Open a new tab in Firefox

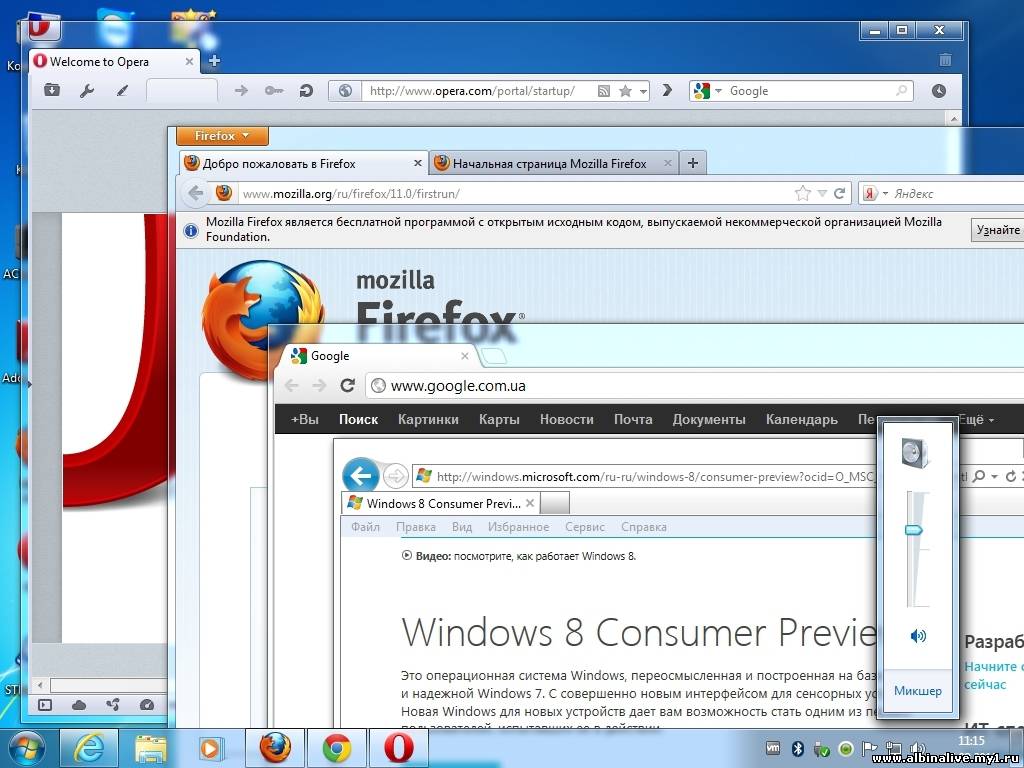pyautogui.click(x=693, y=163)
